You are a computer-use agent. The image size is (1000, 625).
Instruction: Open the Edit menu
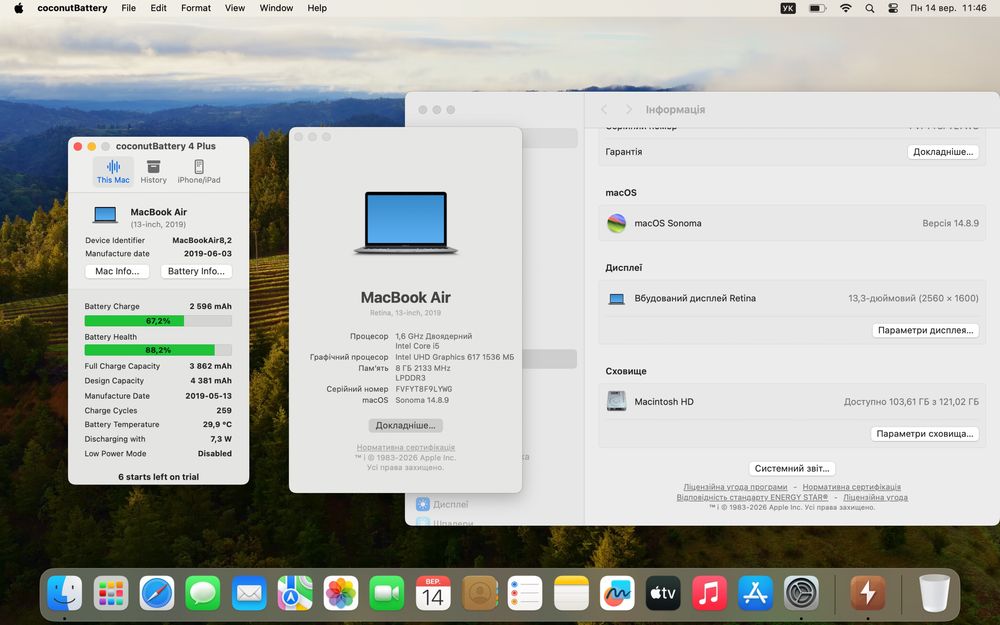click(x=158, y=8)
